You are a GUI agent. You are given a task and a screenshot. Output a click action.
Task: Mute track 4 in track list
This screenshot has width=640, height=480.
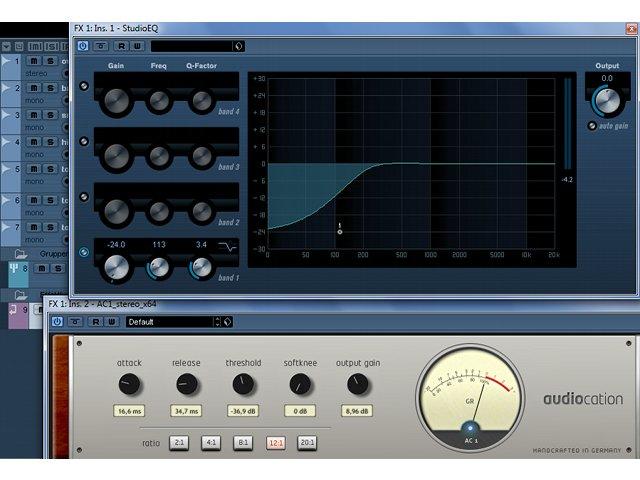coord(34,142)
